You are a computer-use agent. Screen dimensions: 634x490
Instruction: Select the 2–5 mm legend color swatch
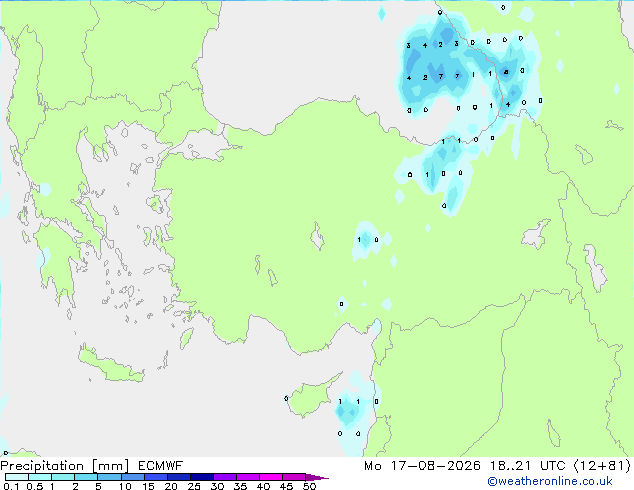click(86, 477)
